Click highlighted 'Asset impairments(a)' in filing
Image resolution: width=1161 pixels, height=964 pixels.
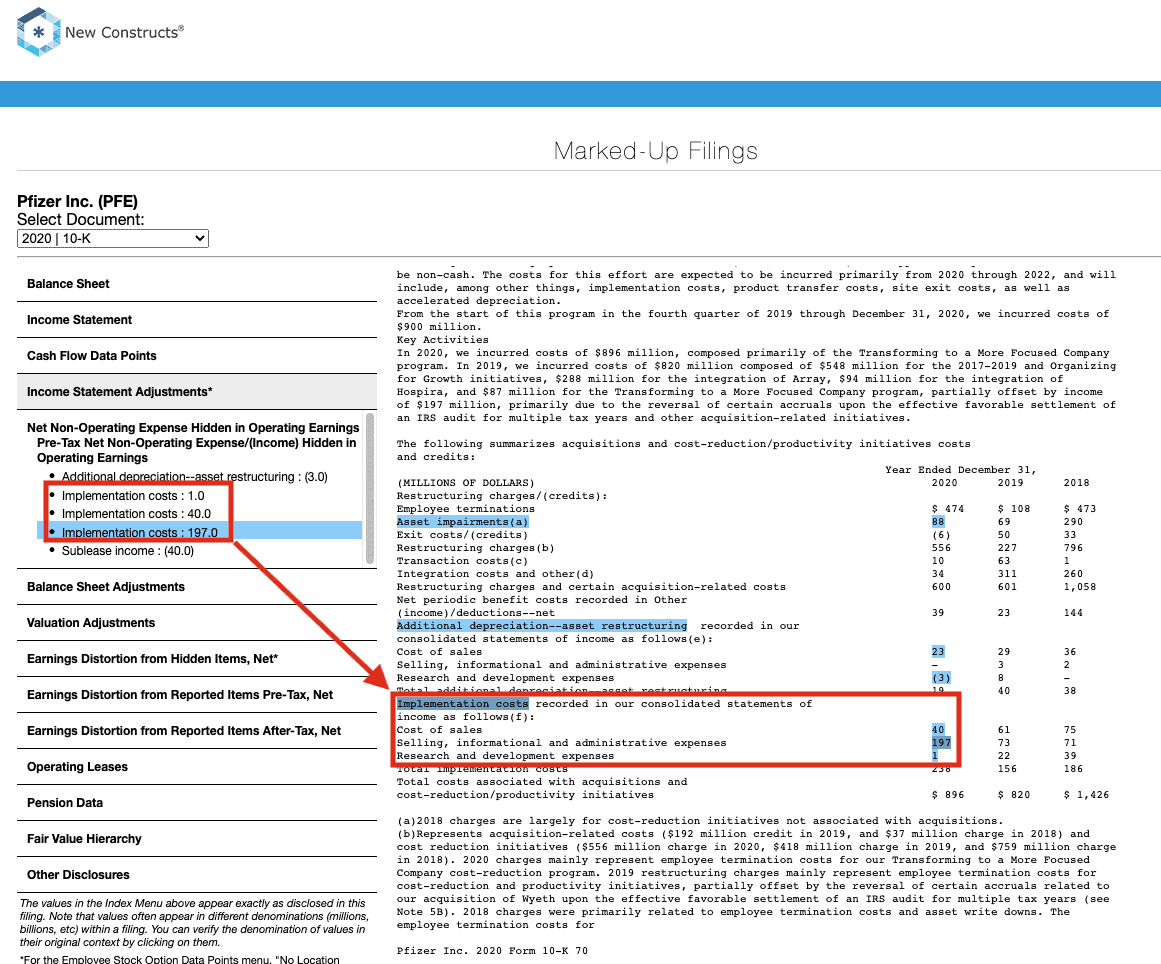click(x=462, y=522)
